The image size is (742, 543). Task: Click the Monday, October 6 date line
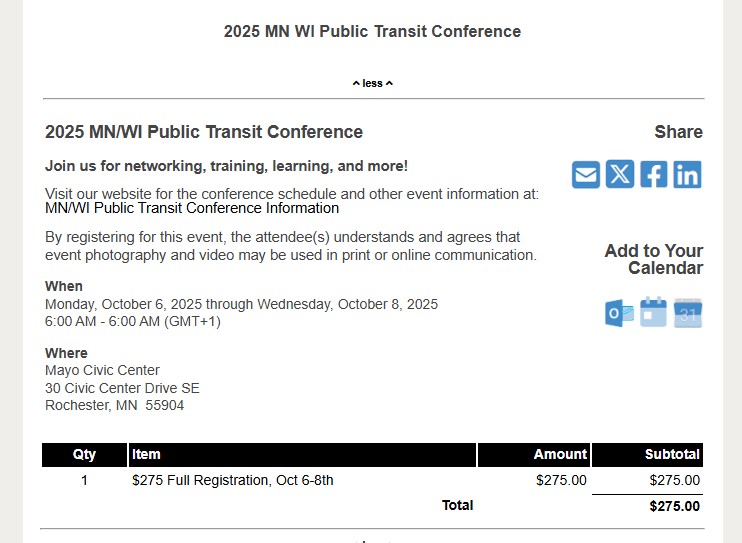241,304
